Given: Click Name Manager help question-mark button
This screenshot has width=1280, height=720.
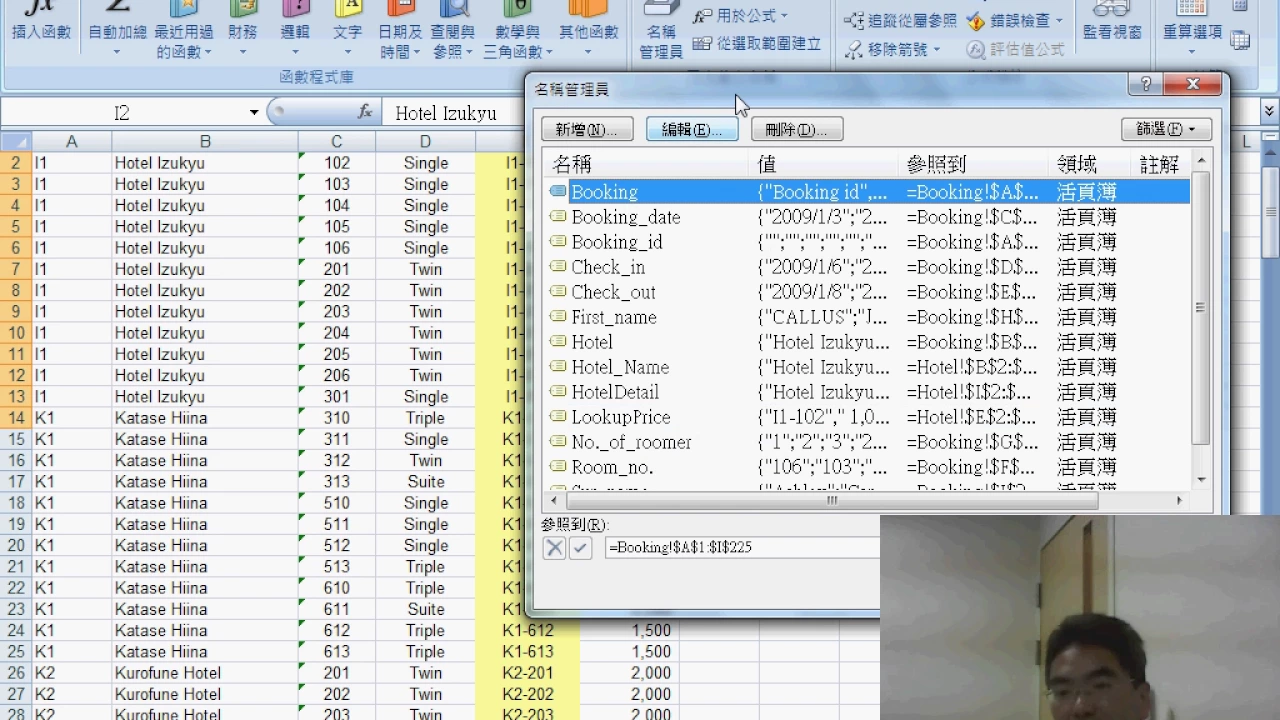Looking at the screenshot, I should (x=1145, y=85).
